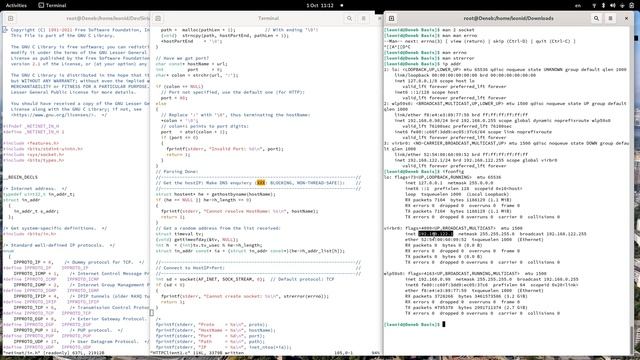Open the Bluetooth indicator in the top bar
Screen dimensions: 640x360
coord(603,5)
